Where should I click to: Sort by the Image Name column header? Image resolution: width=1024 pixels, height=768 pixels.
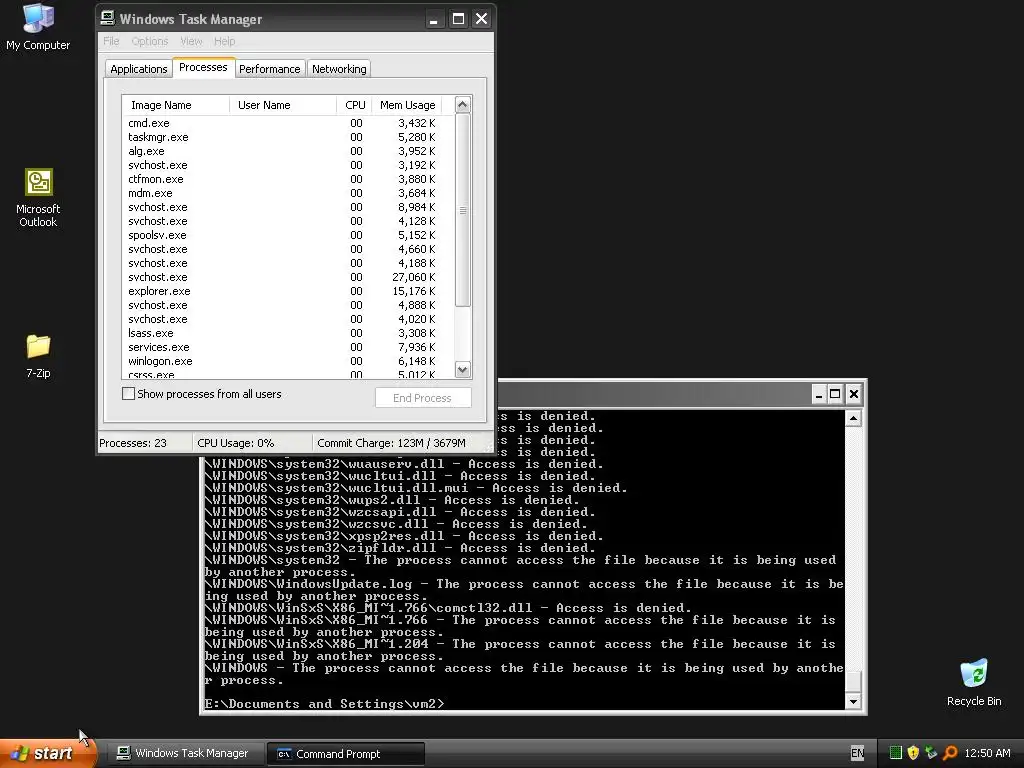176,105
